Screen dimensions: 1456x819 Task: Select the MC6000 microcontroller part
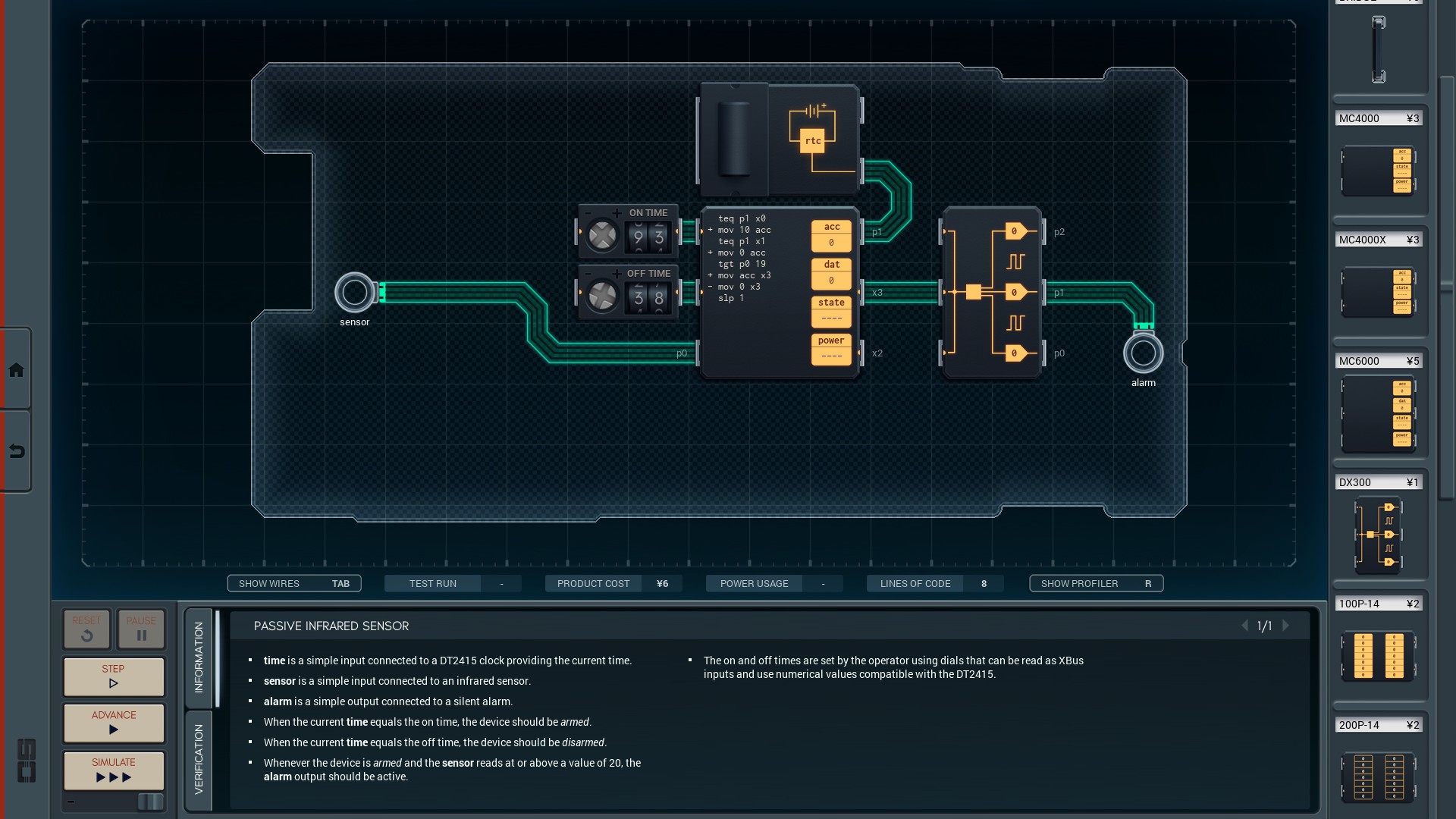(1378, 414)
